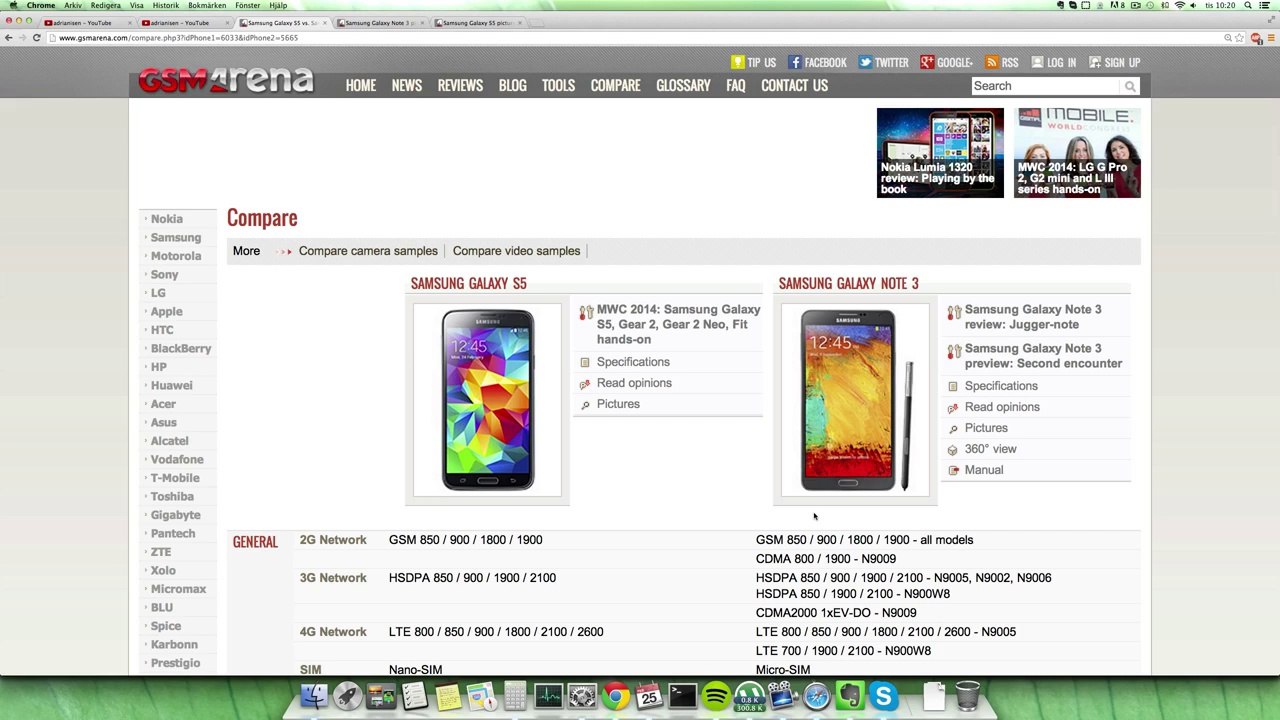Viewport: 1280px width, 720px height.
Task: Open Finder from the dock
Action: point(314,696)
